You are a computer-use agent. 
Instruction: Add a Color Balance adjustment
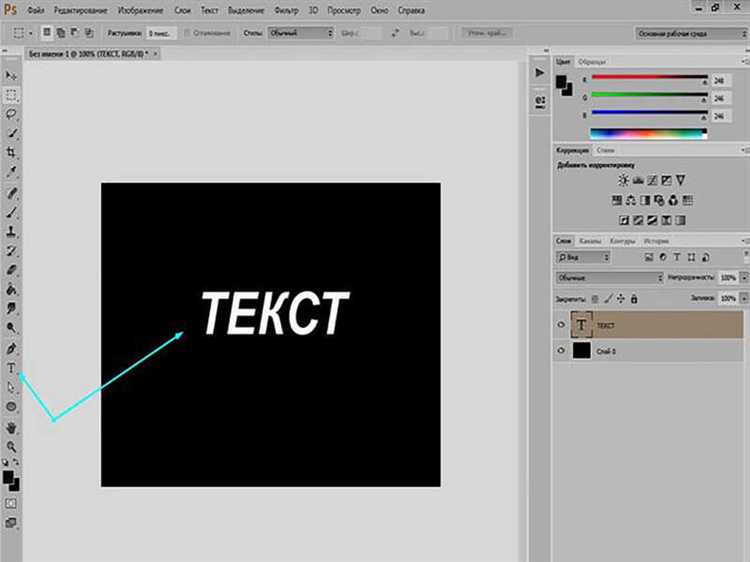click(631, 200)
